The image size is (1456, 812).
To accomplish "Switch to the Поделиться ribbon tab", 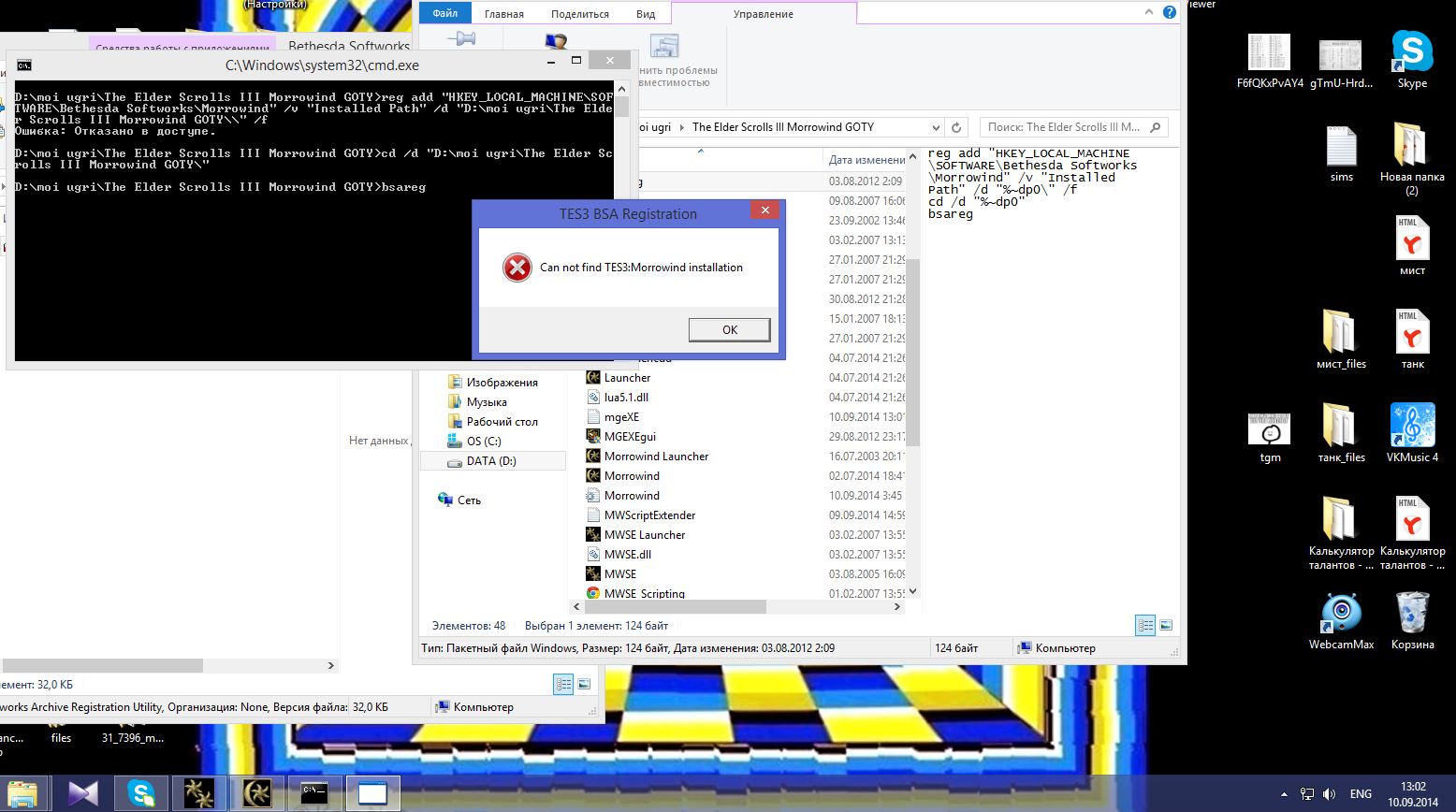I will click(580, 14).
